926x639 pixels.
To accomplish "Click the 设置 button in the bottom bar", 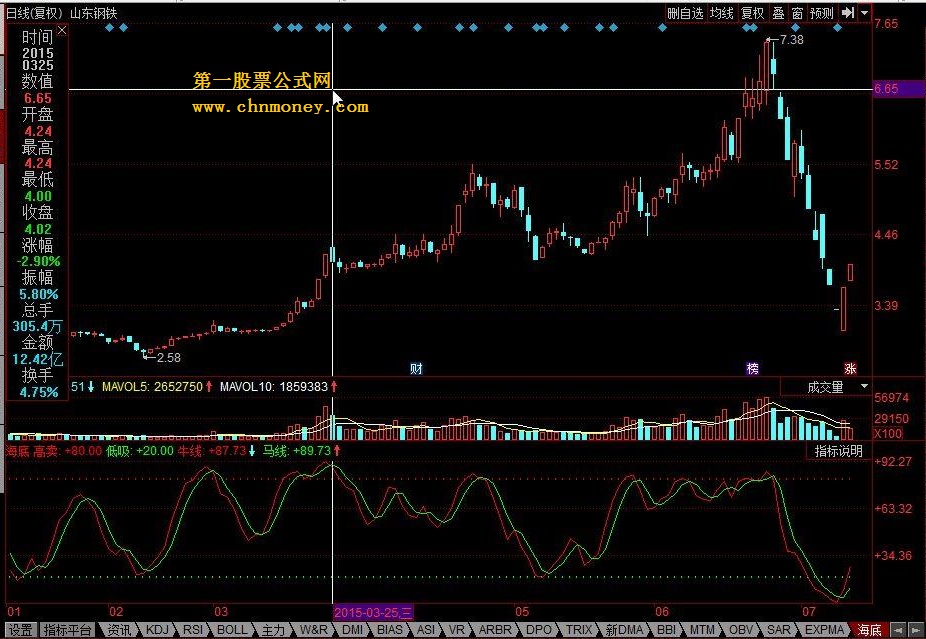I will click(21, 630).
